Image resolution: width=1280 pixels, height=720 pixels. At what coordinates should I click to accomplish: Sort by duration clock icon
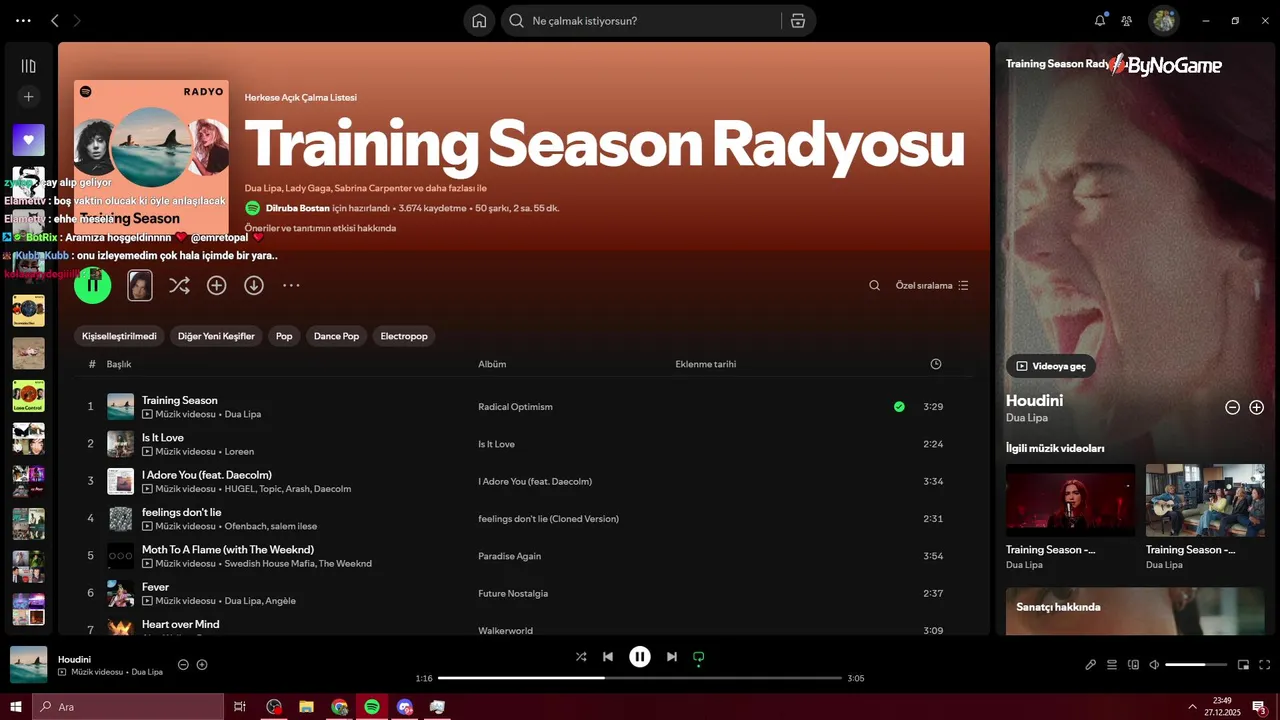pyautogui.click(x=936, y=364)
